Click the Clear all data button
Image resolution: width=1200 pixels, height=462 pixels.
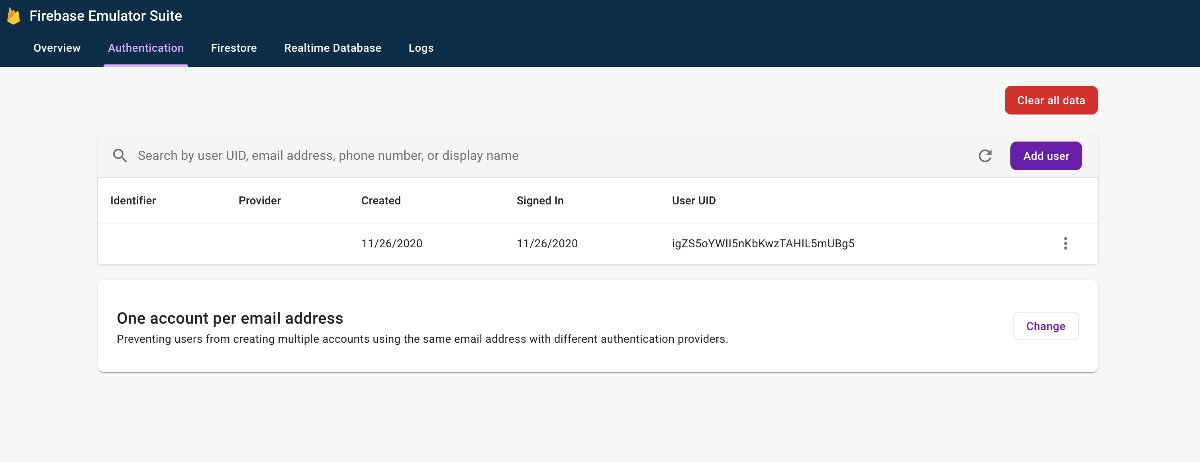point(1051,100)
